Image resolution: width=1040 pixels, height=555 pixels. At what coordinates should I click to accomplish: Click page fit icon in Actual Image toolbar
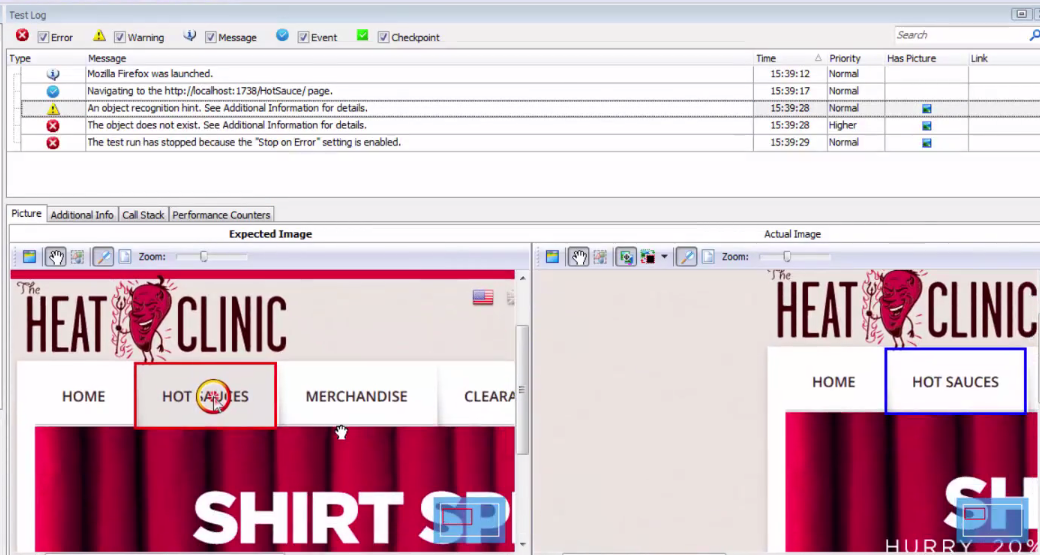click(708, 257)
